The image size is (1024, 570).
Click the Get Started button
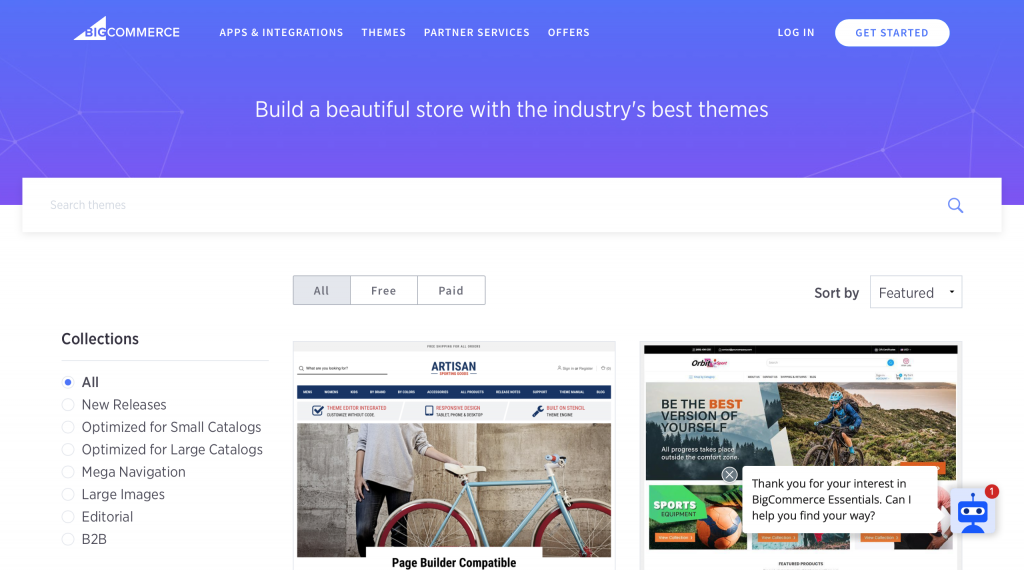tap(891, 33)
